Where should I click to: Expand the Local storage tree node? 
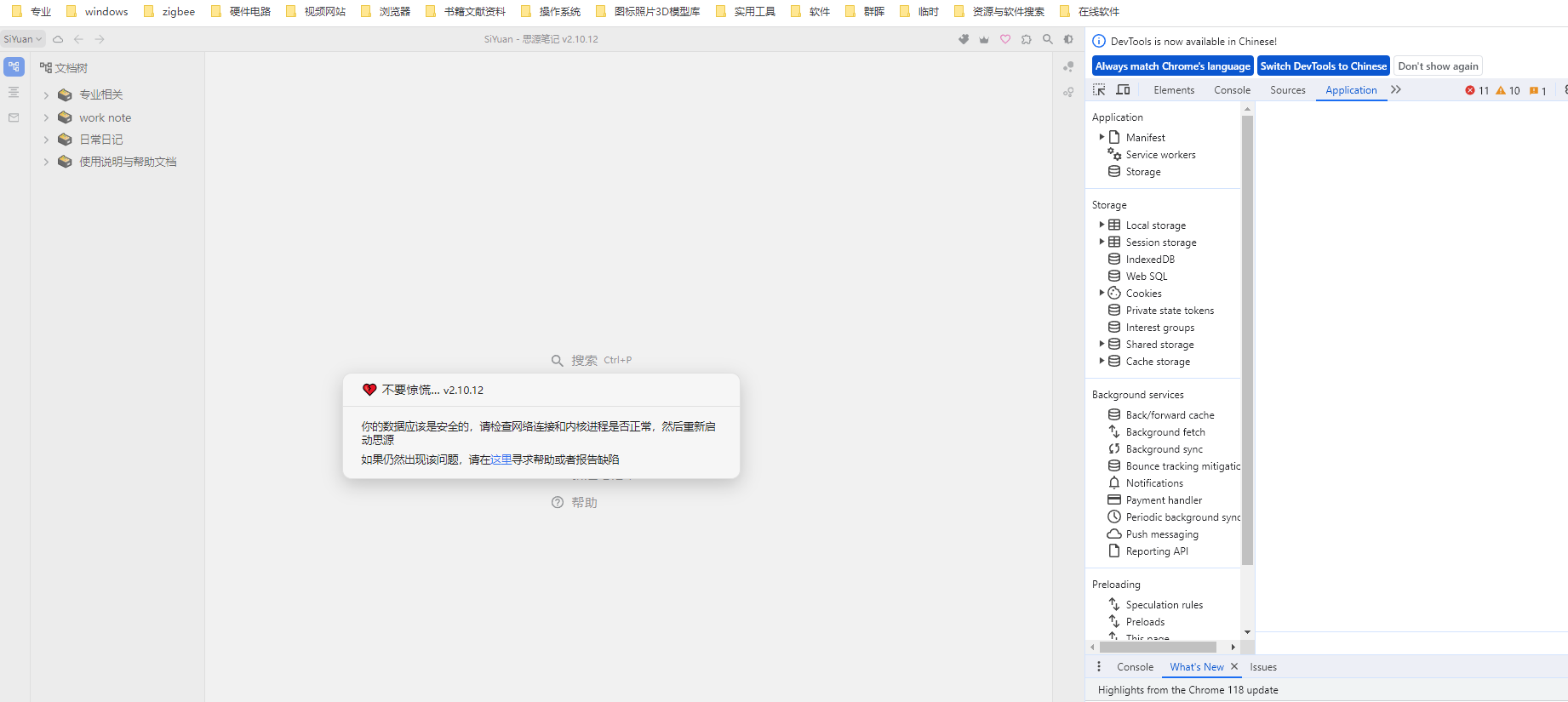pyautogui.click(x=1102, y=225)
